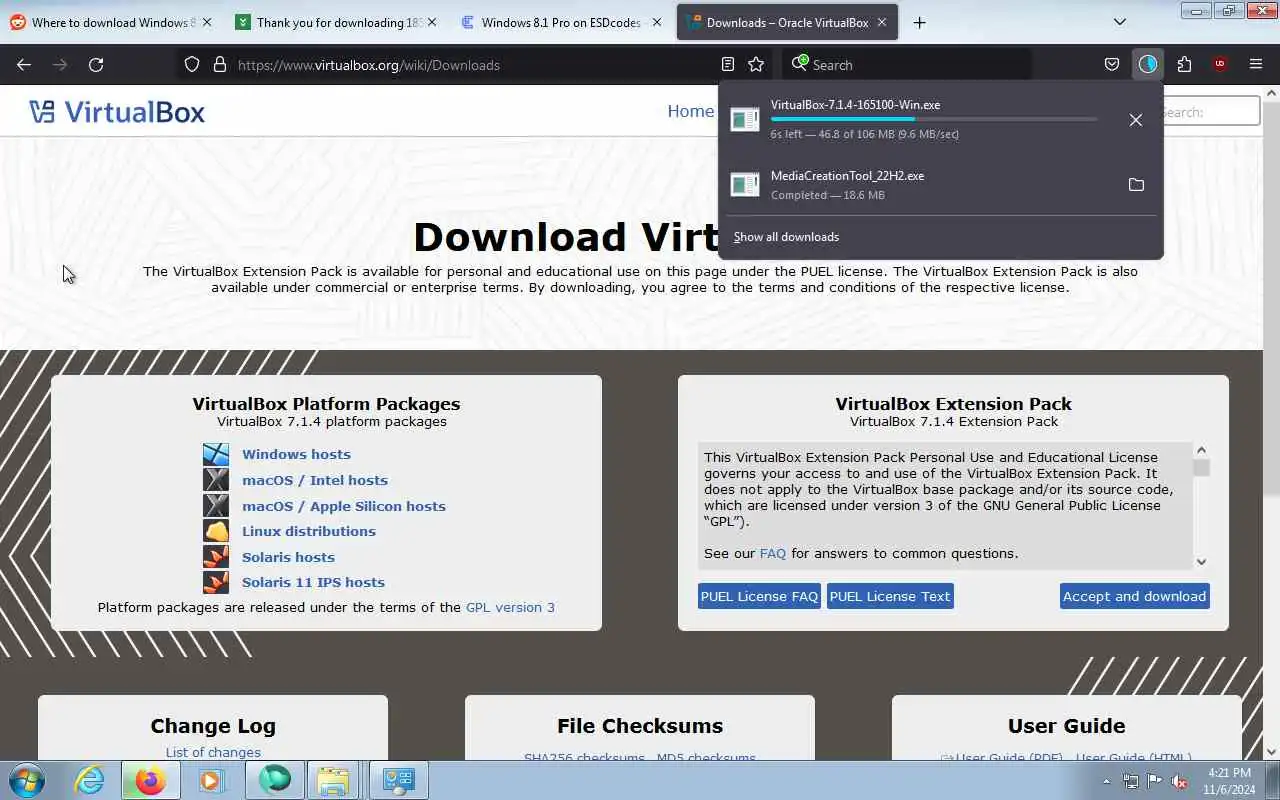Image resolution: width=1280 pixels, height=800 pixels.
Task: Open Linux distributions link
Action: click(309, 531)
